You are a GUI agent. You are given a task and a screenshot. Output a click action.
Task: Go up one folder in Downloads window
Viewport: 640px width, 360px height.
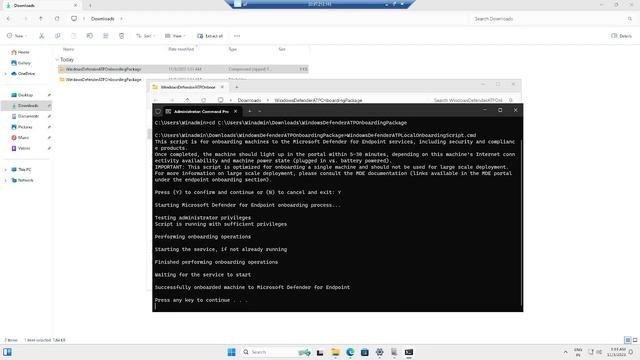(x=41, y=19)
